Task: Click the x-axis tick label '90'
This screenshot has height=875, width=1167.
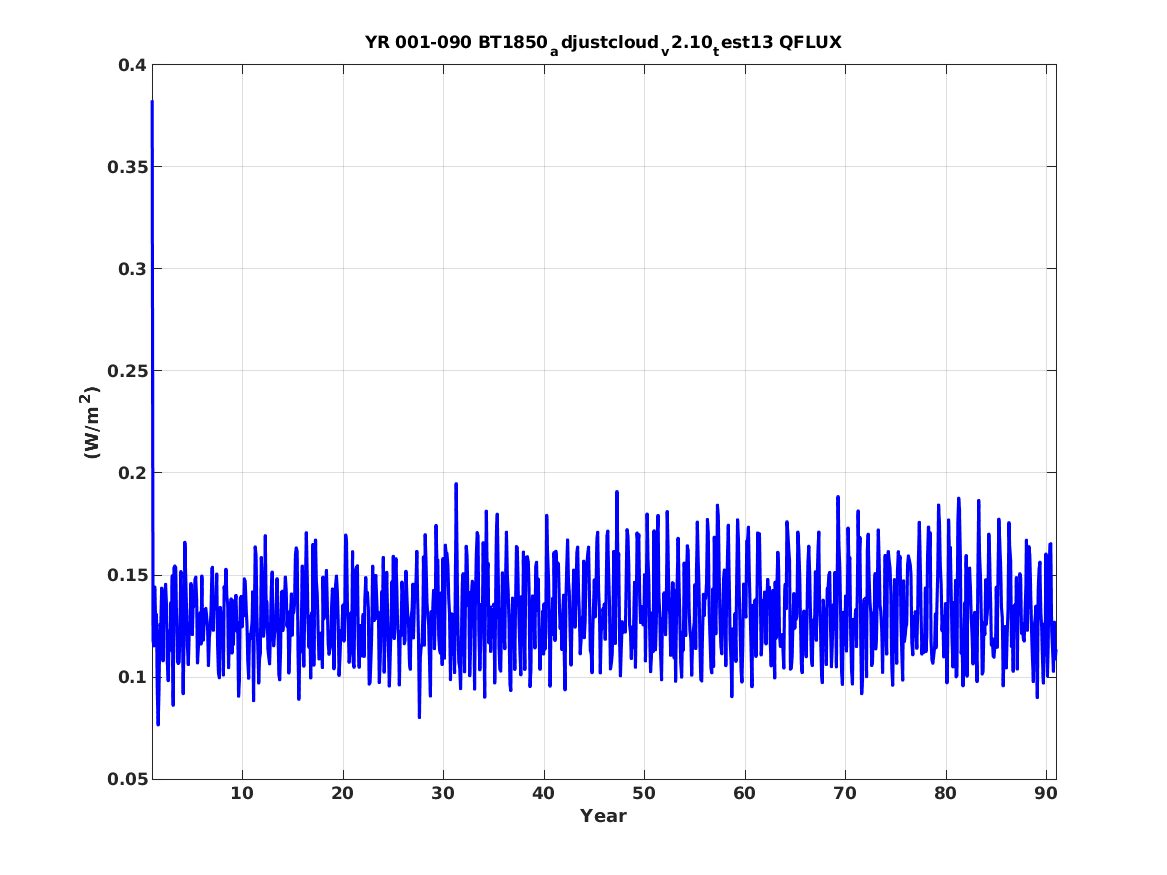Action: pos(1046,794)
